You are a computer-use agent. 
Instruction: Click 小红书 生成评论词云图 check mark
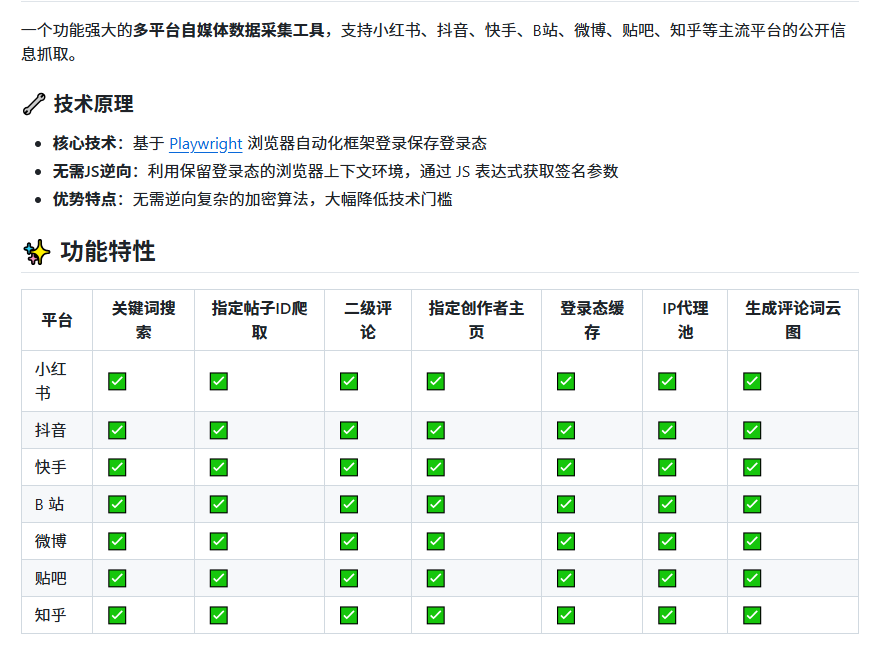point(752,381)
